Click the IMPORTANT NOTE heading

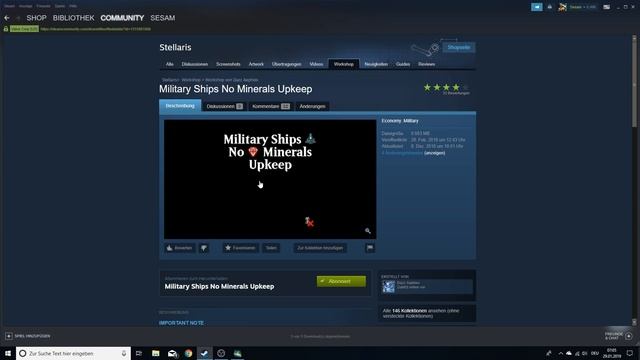(181, 323)
